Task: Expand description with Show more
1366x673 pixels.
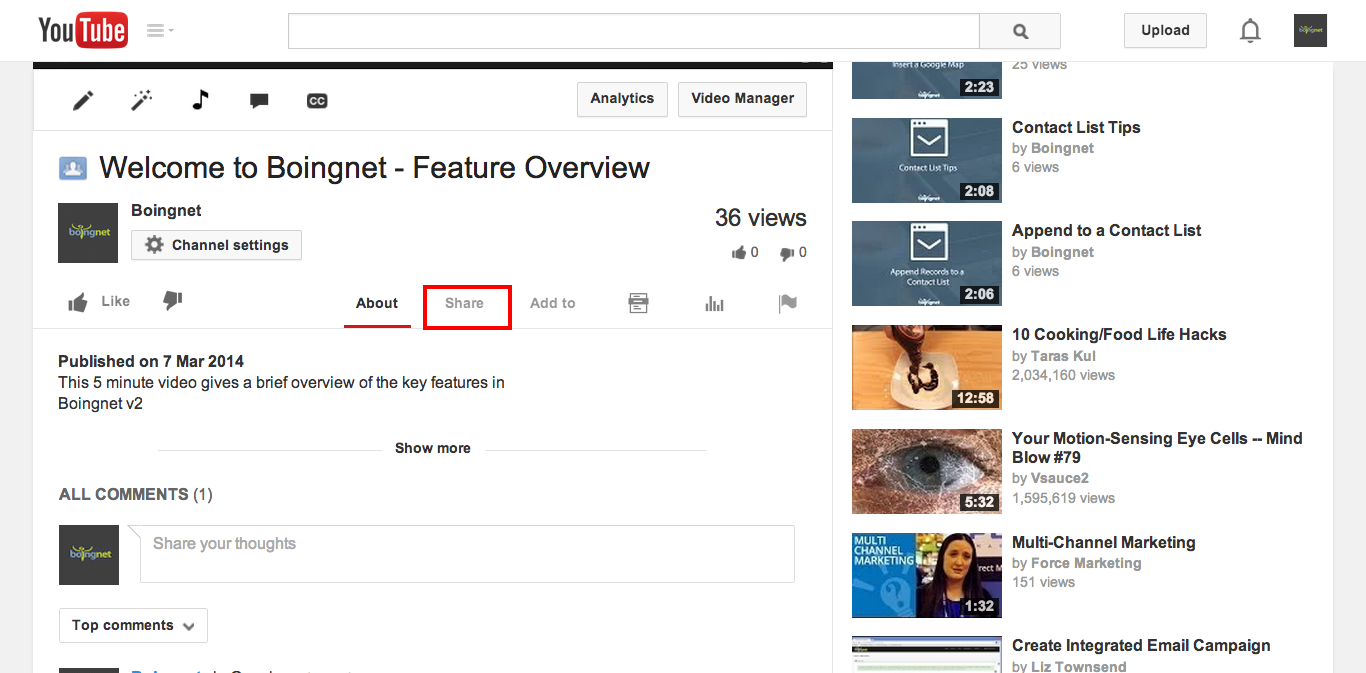Action: pyautogui.click(x=433, y=448)
